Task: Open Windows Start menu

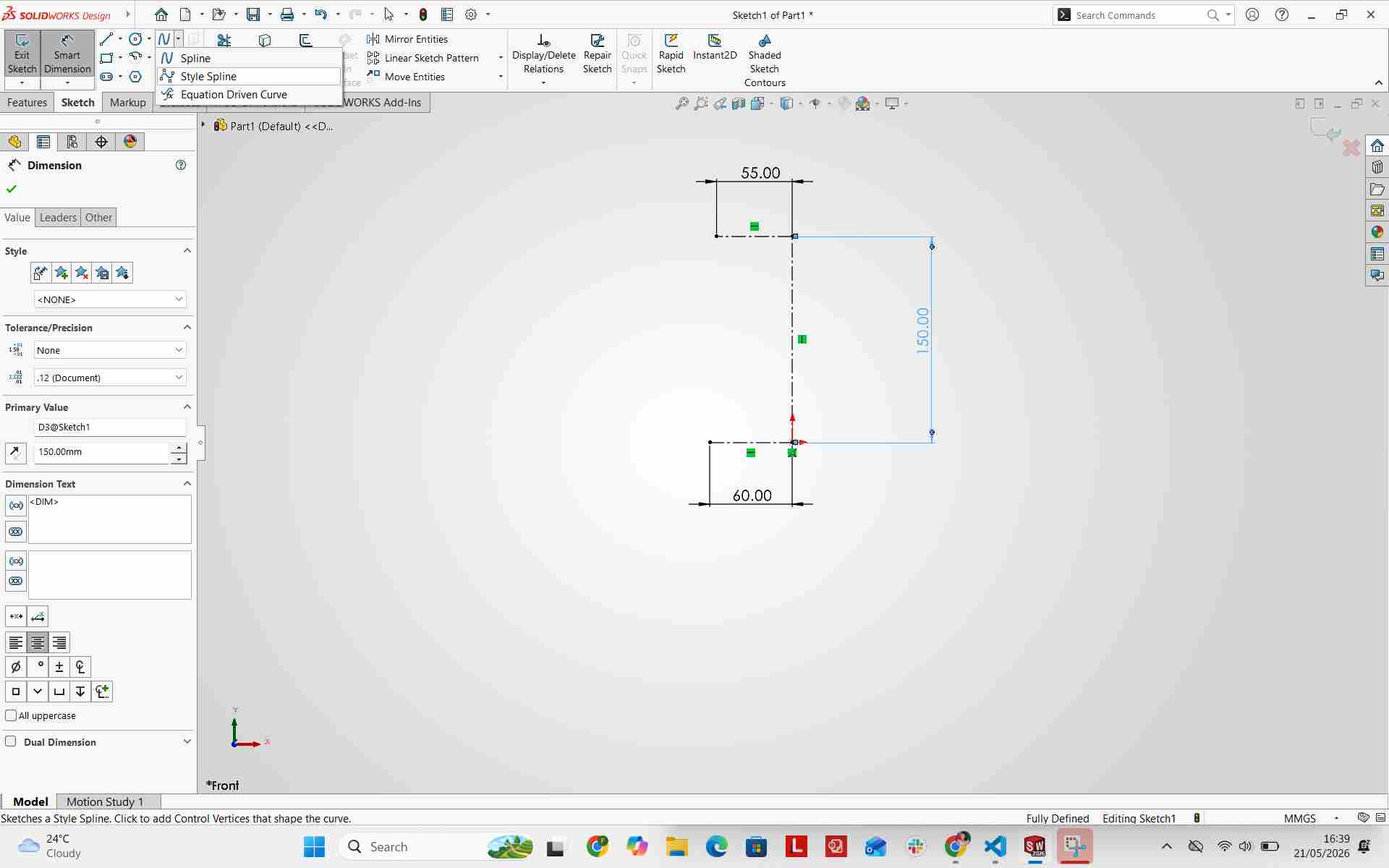Action: click(314, 846)
